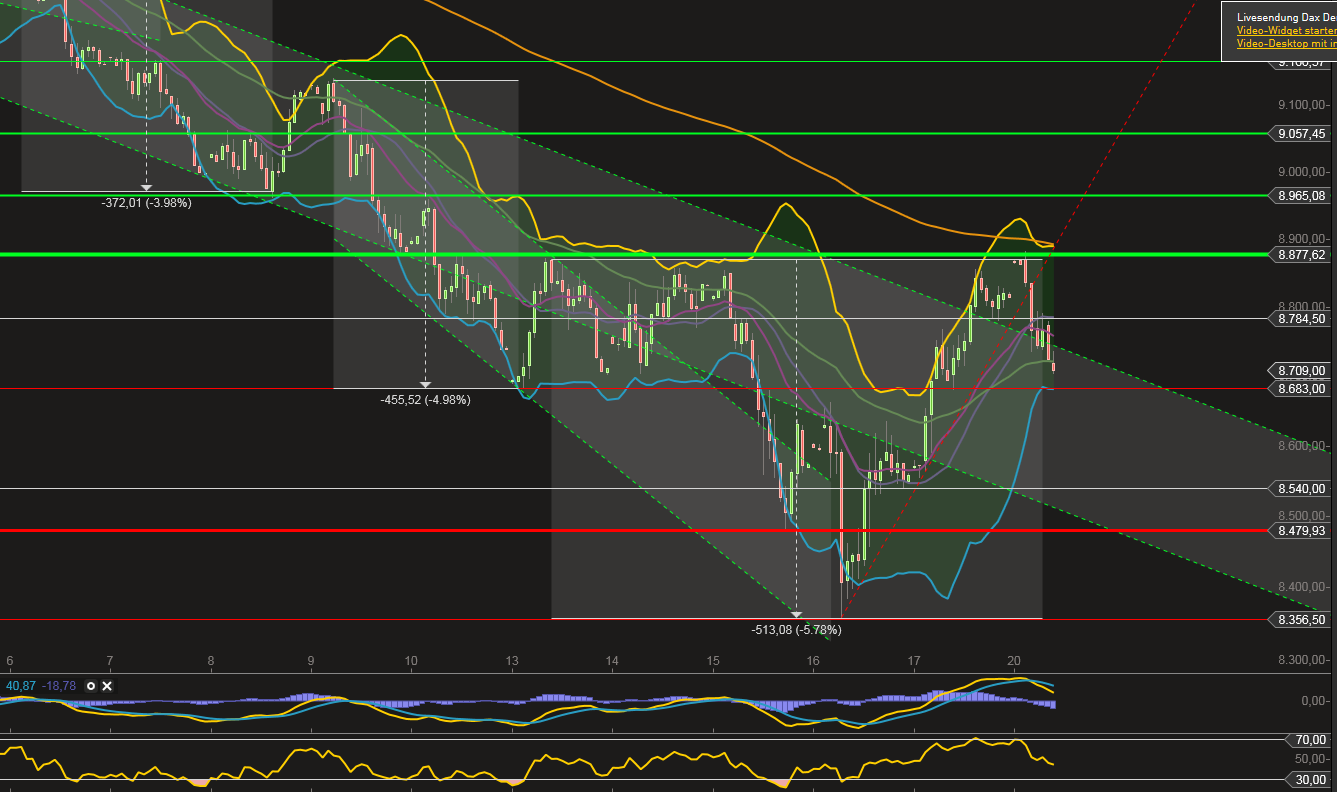Click the RSI 50,00 level label

[1310, 760]
